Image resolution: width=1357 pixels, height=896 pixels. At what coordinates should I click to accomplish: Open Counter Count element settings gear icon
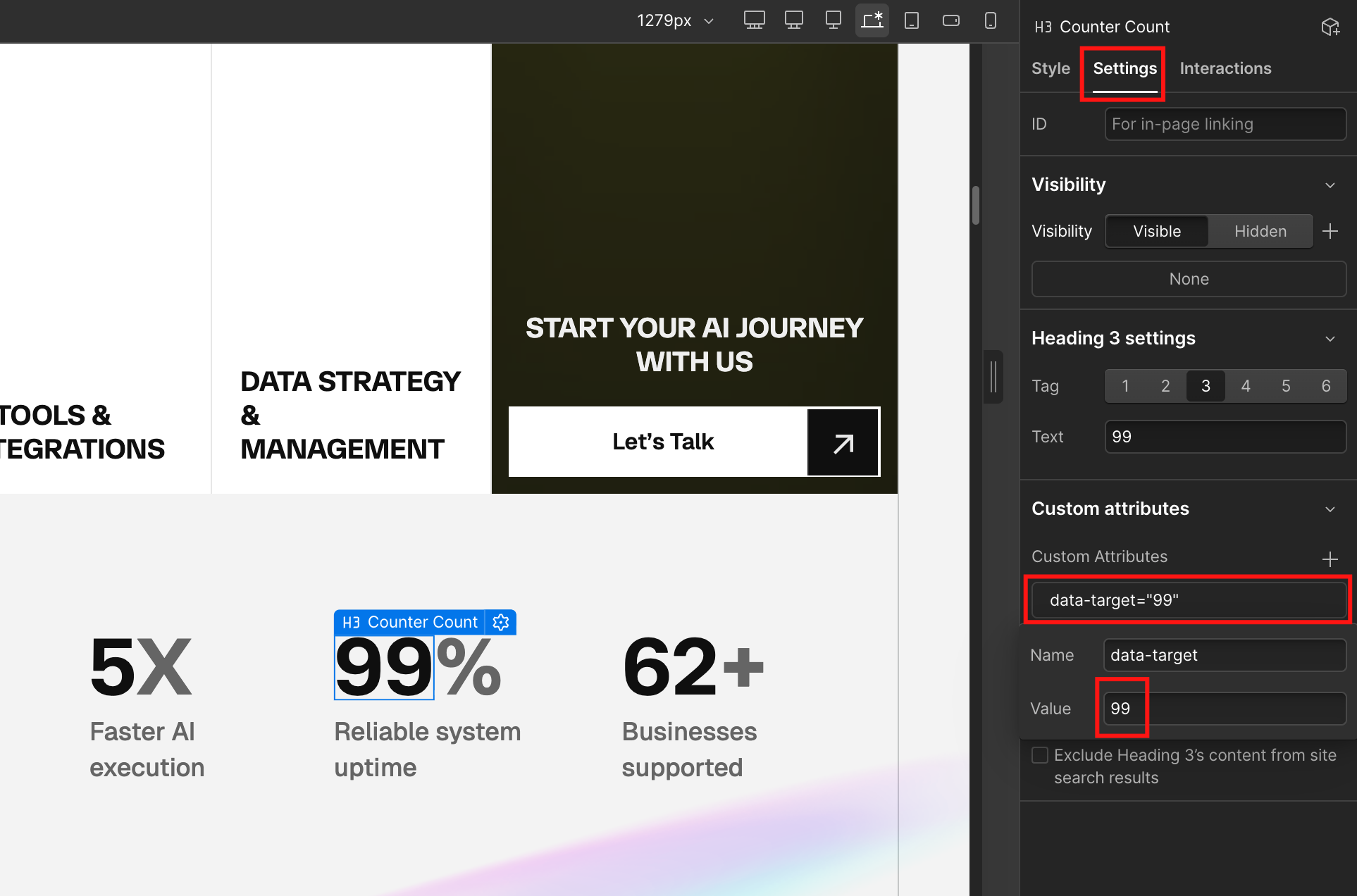tap(501, 622)
